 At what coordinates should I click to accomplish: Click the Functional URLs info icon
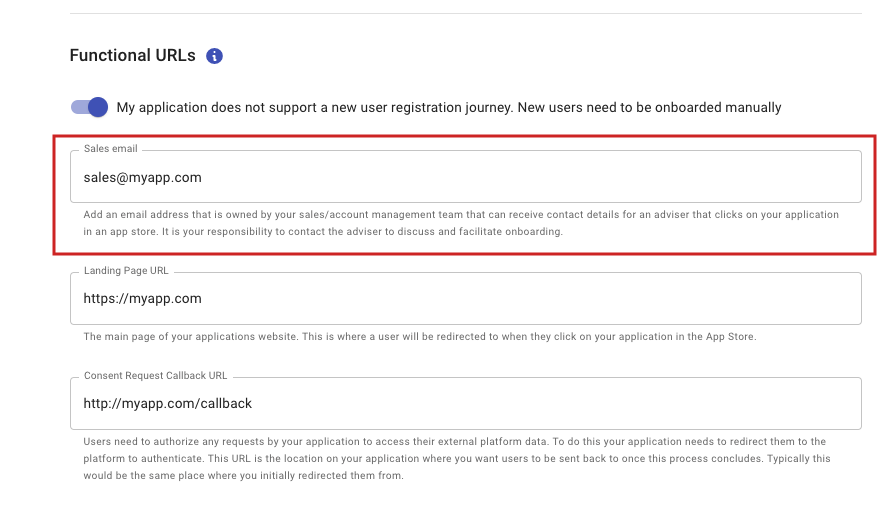(x=214, y=56)
